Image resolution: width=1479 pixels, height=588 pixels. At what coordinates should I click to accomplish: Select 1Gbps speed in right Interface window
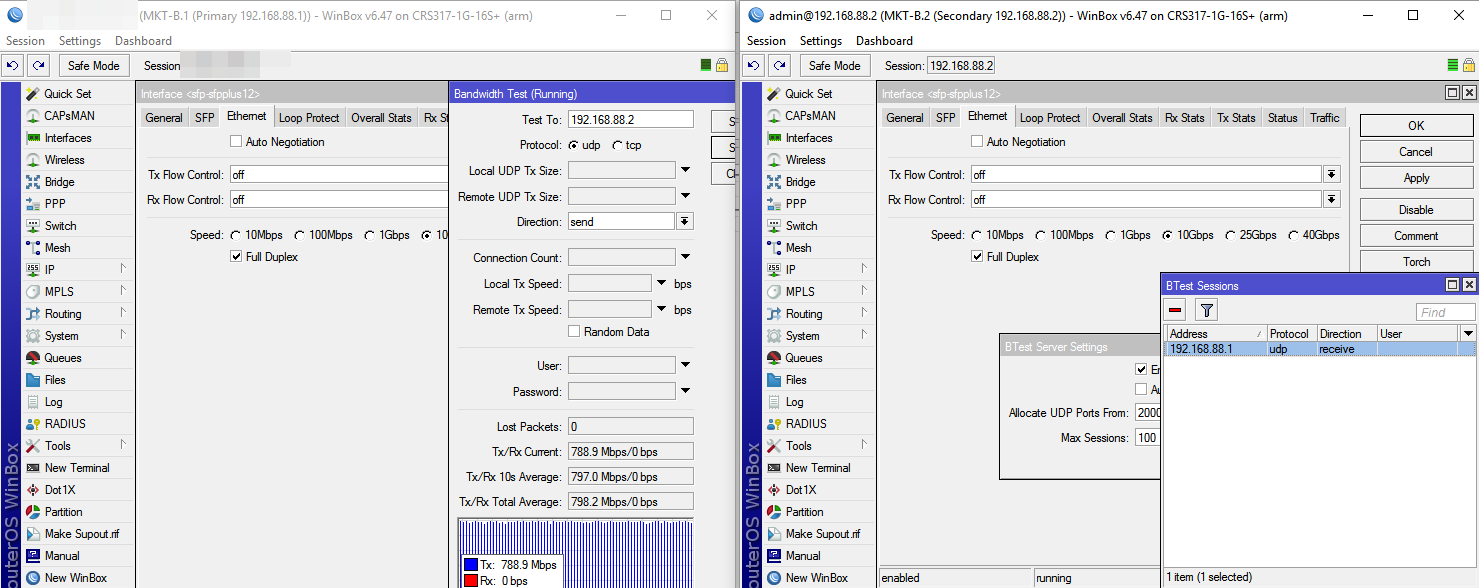coord(1110,236)
